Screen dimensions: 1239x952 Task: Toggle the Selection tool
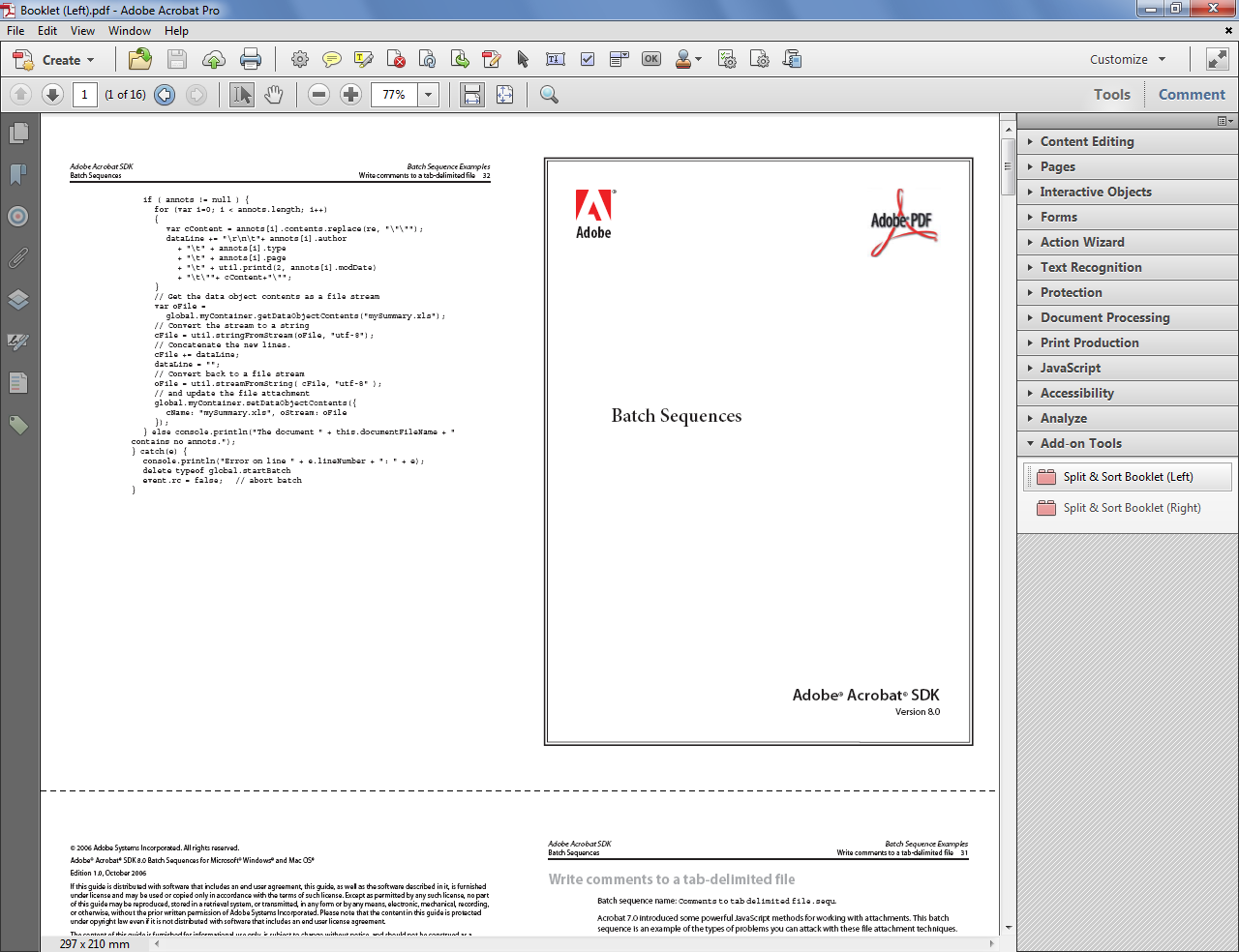coord(240,94)
